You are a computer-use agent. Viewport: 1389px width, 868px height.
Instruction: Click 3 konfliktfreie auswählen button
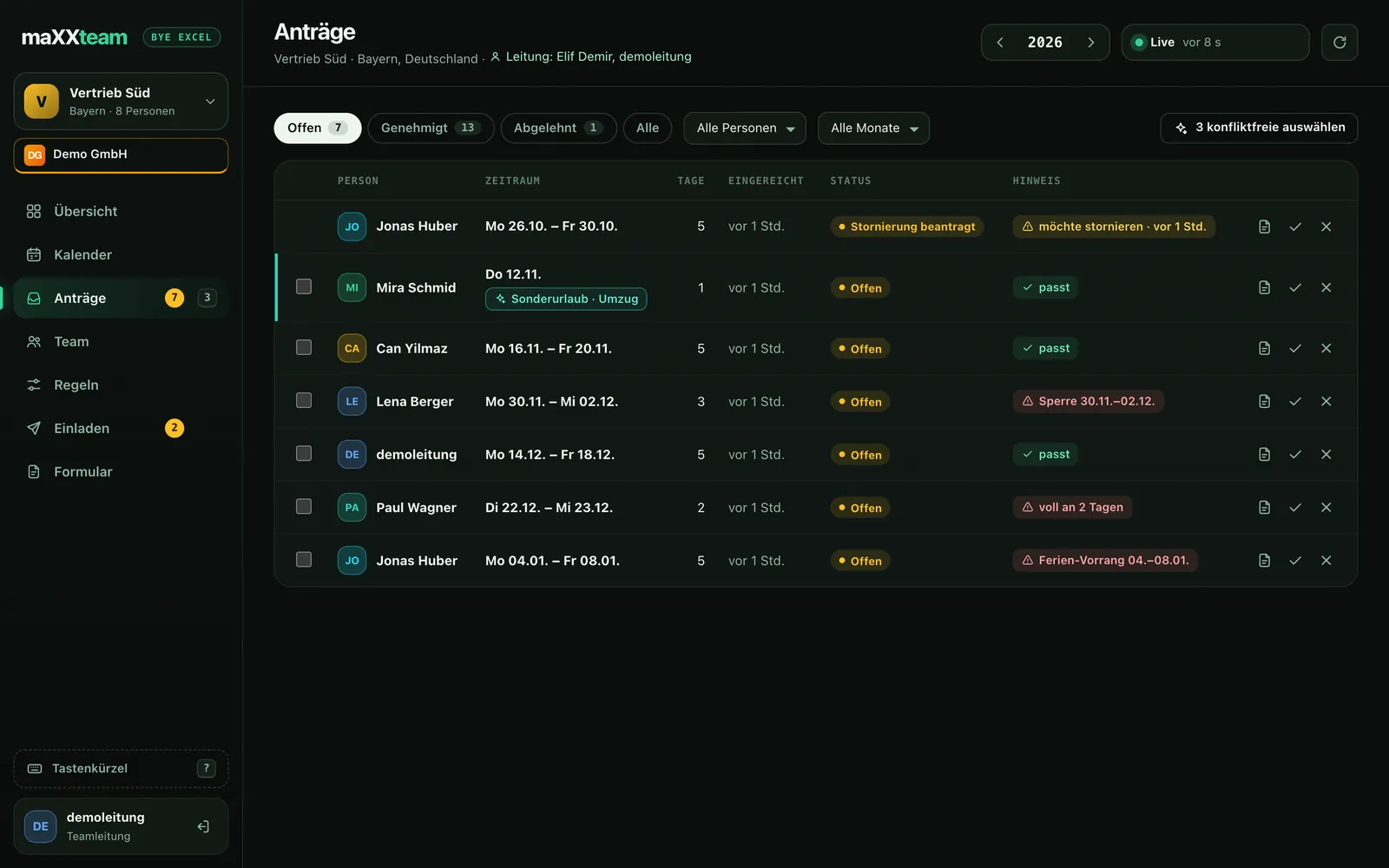1259,128
